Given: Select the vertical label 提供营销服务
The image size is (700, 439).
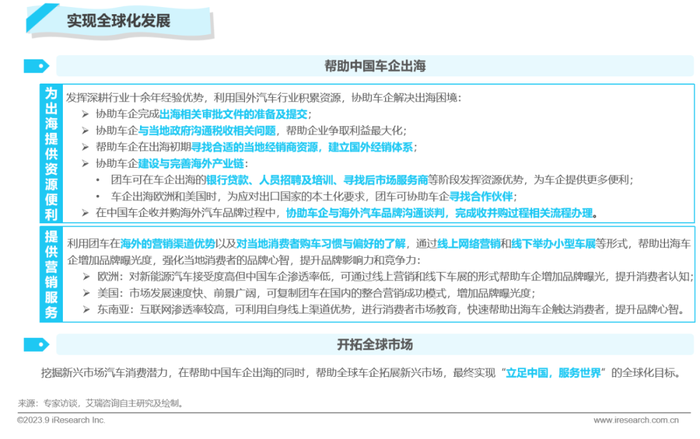Looking at the screenshot, I should pyautogui.click(x=51, y=274).
